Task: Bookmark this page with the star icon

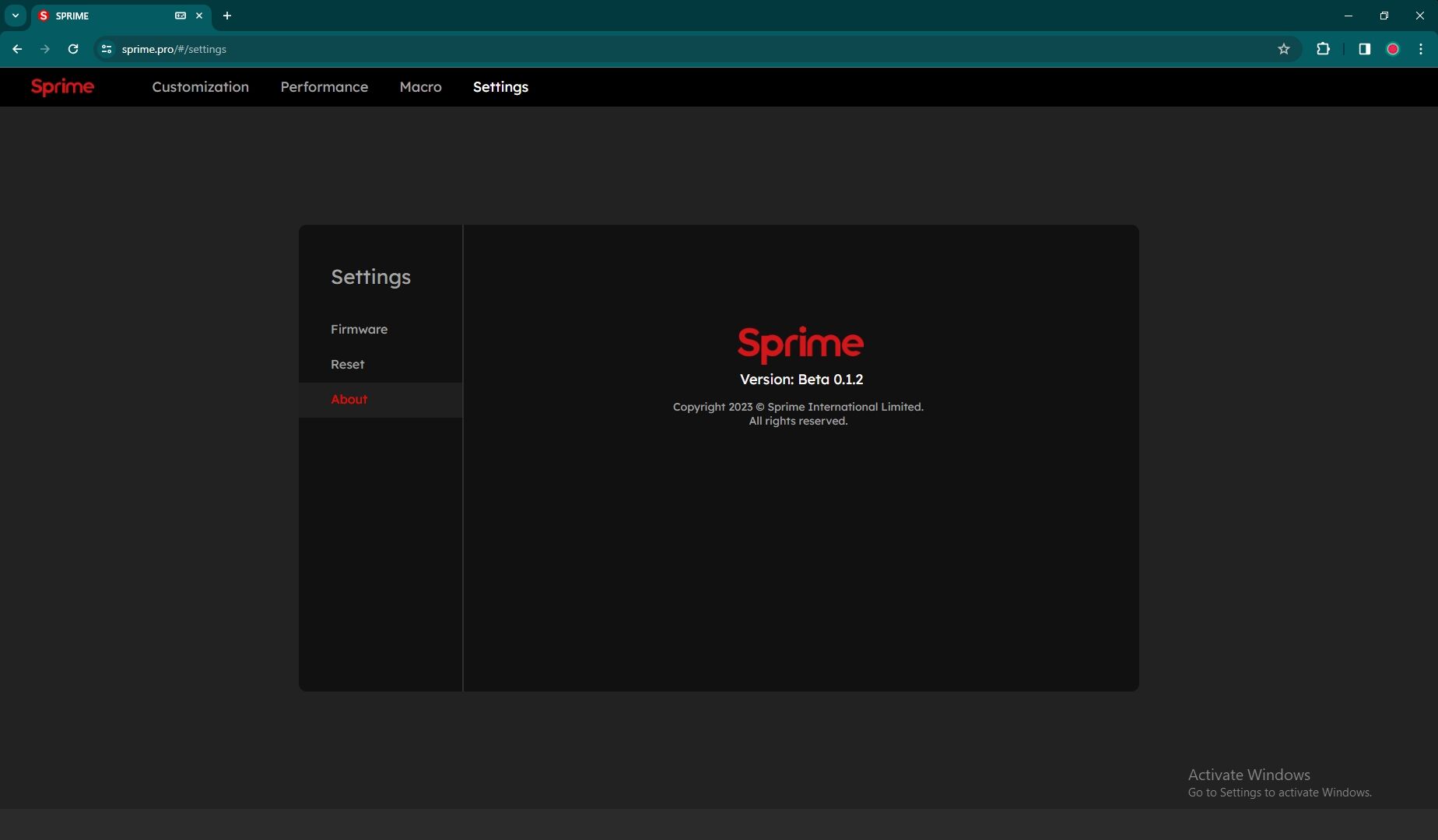Action: coord(1284,49)
